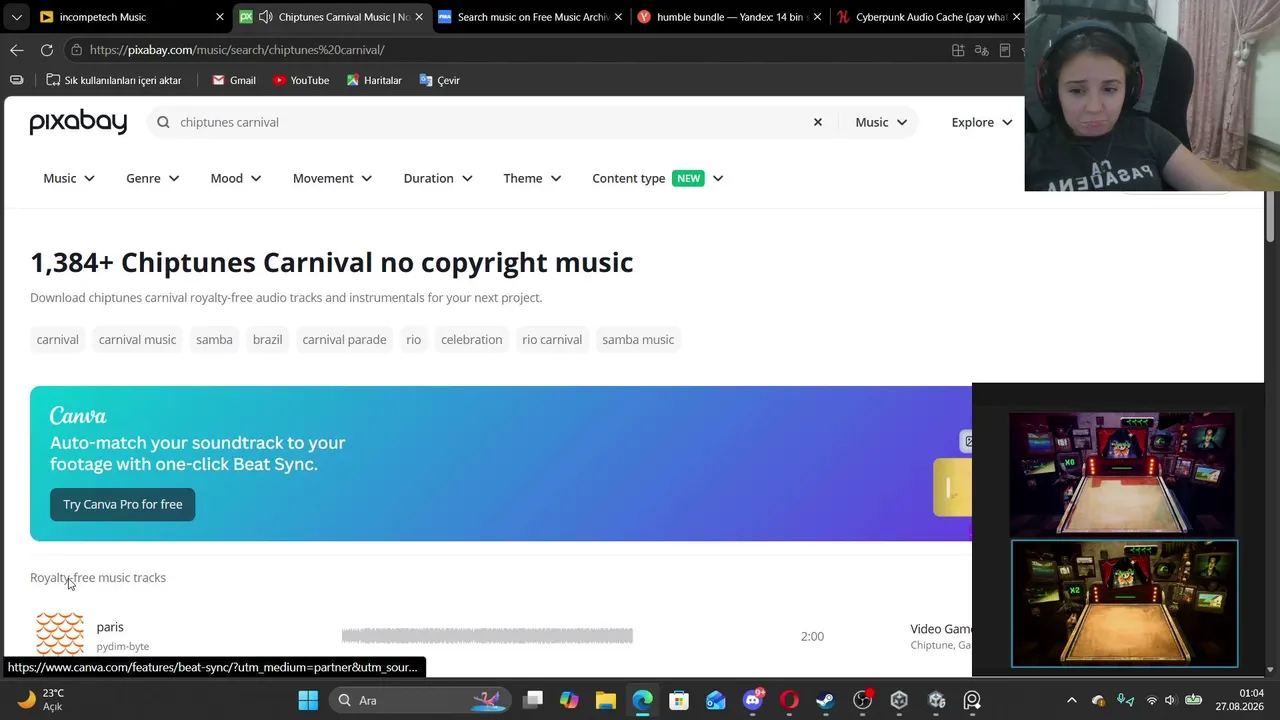
Task: Select the celebration tag
Action: pos(471,339)
